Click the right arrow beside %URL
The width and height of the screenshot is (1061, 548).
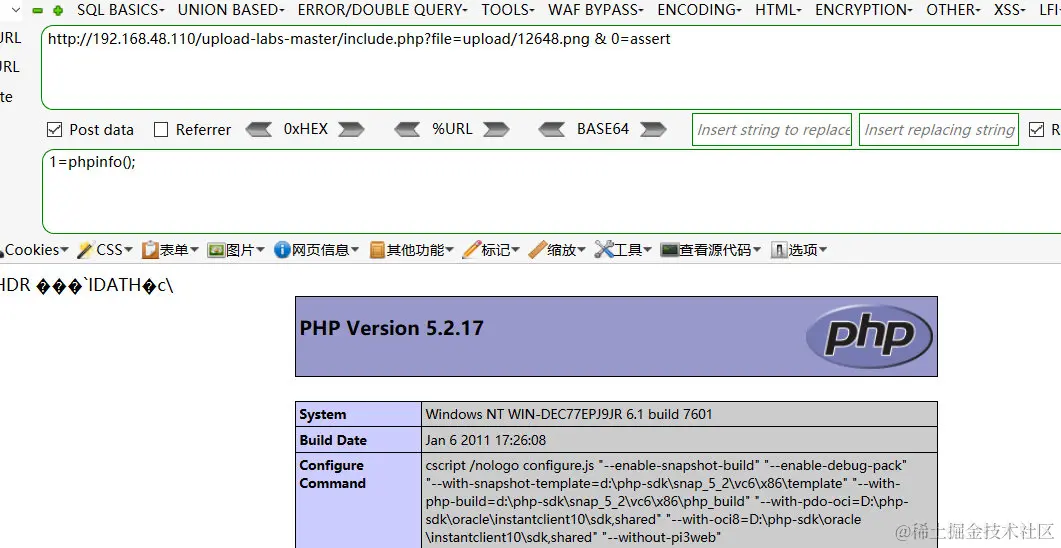(497, 129)
